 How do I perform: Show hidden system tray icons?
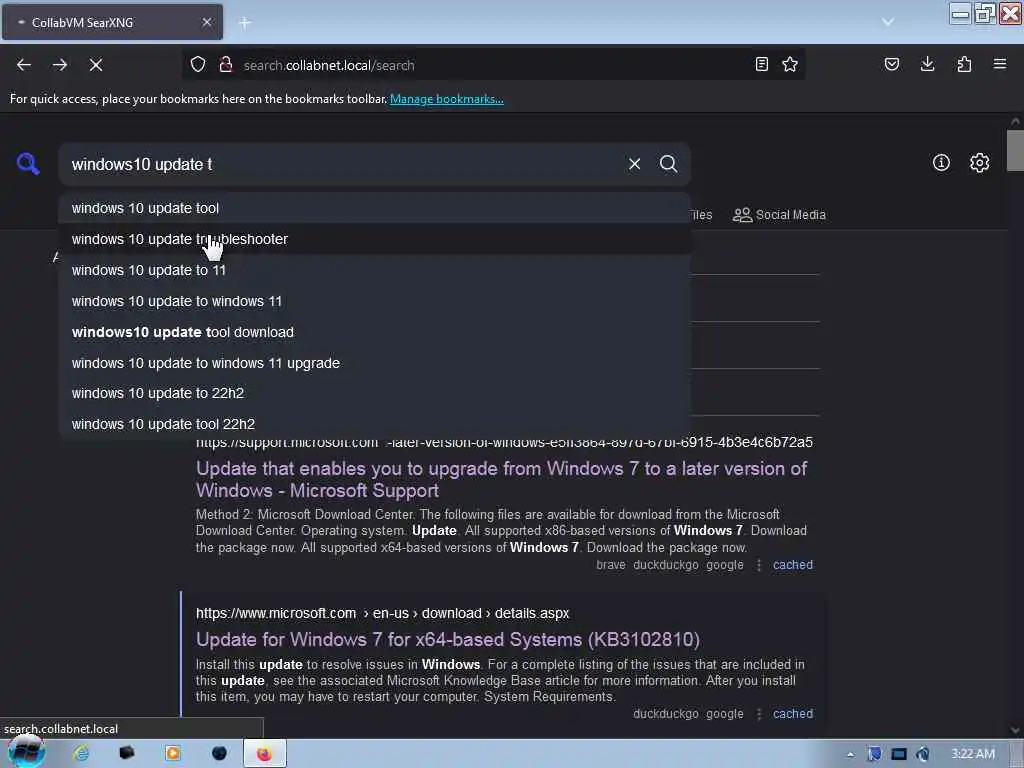click(x=850, y=754)
